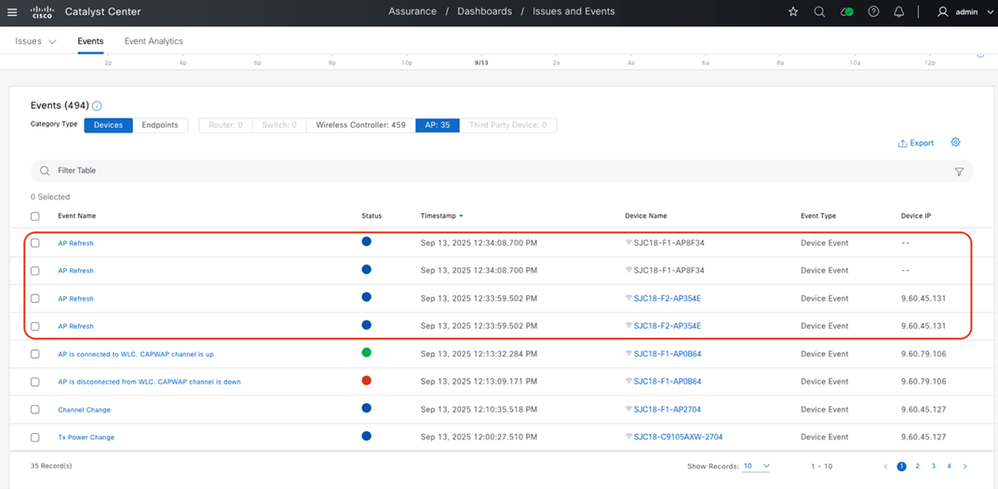Viewport: 998px width, 489px height.
Task: Select the Endpoints category type
Action: [x=160, y=125]
